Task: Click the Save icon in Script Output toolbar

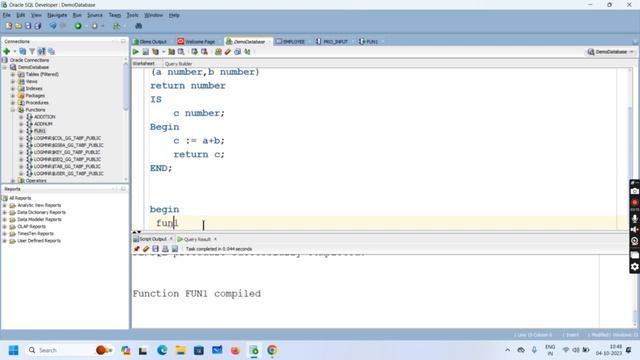Action: point(156,249)
